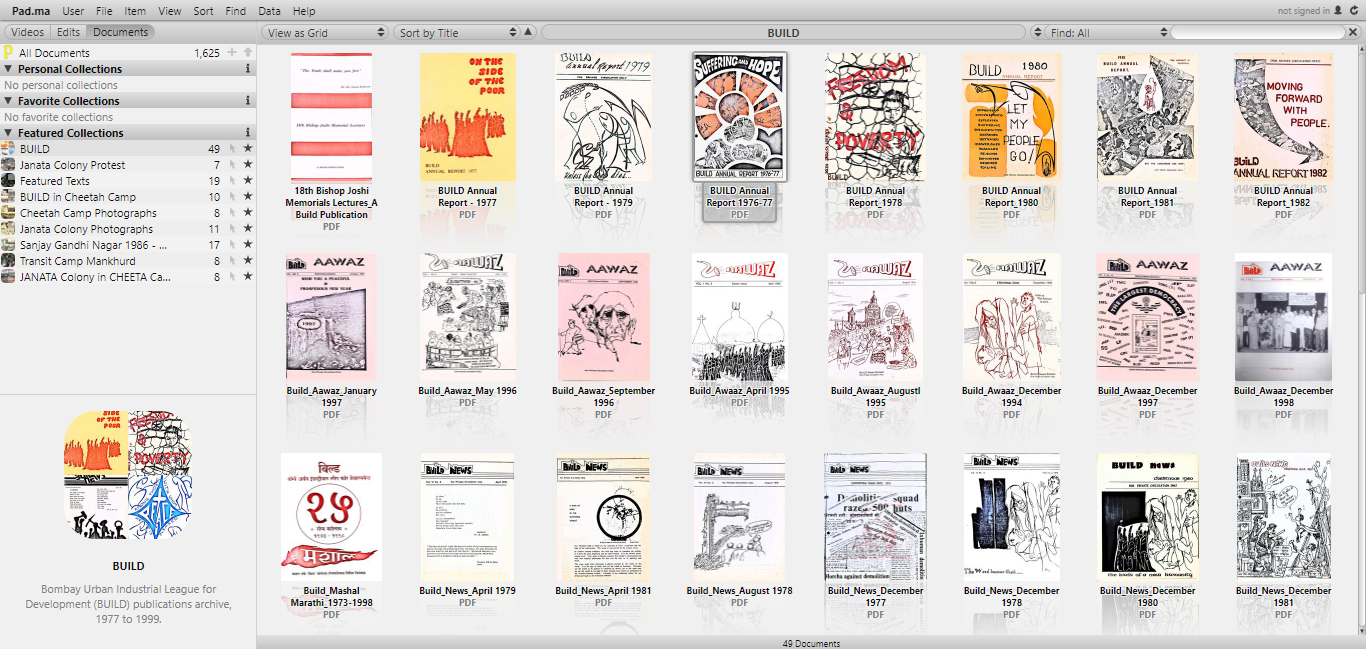
Task: Select BUILD Annual Report - 1977 thumbnail
Action: click(467, 117)
